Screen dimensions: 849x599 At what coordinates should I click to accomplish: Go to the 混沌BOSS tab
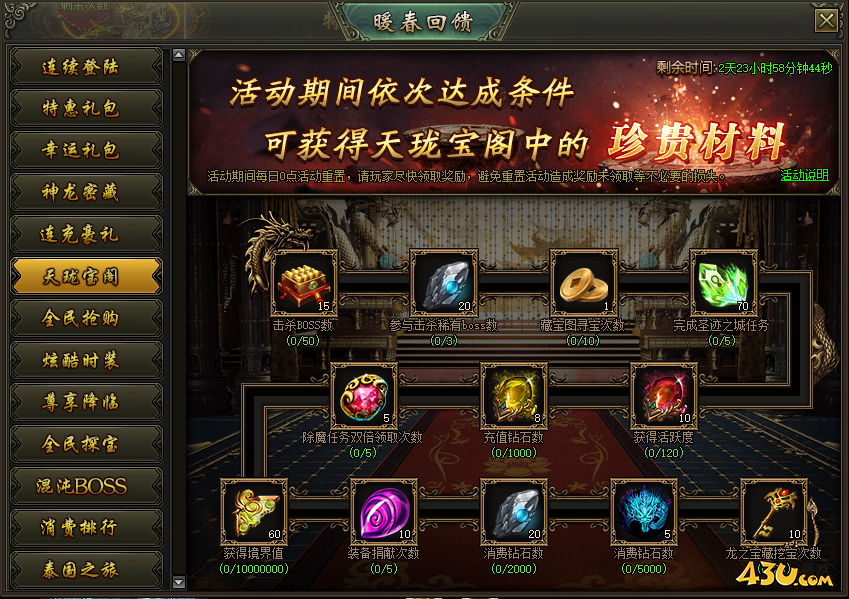(x=86, y=486)
